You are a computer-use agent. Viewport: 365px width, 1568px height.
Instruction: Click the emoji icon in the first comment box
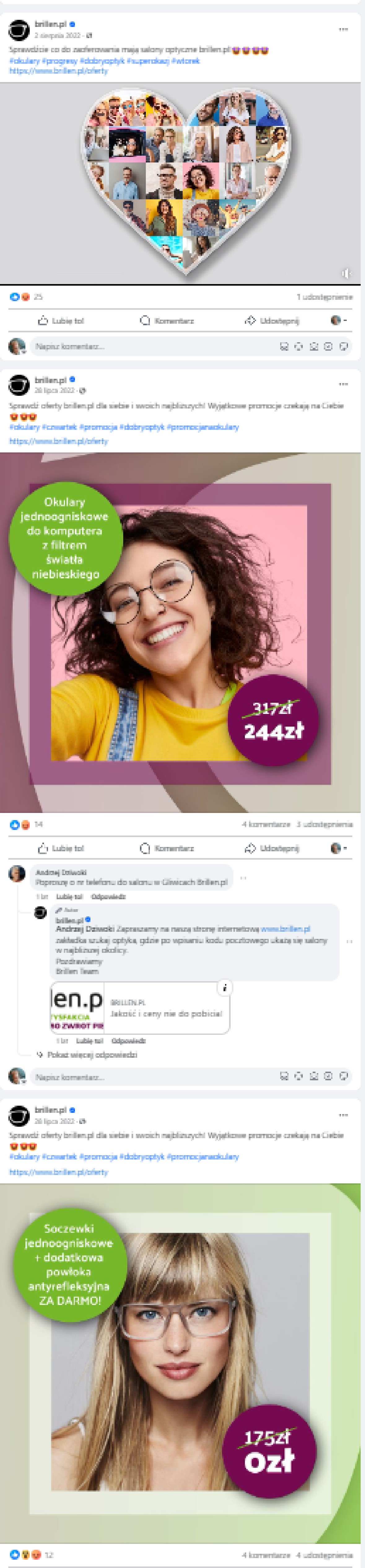point(298,346)
